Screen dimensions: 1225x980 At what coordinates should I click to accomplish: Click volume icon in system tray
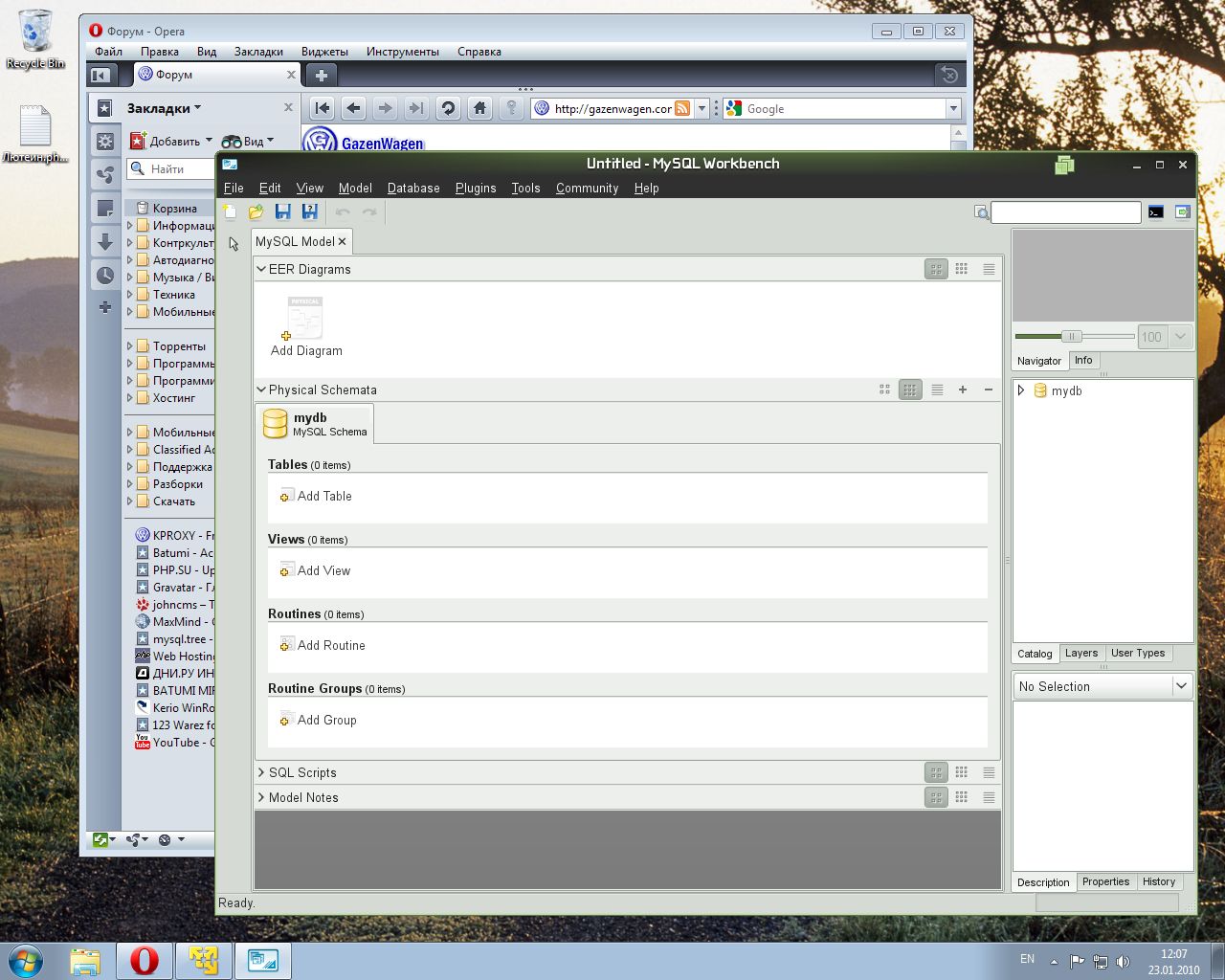(1124, 961)
